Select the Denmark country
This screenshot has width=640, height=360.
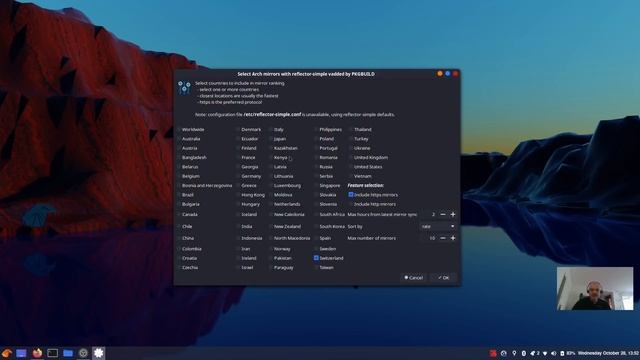coord(238,129)
